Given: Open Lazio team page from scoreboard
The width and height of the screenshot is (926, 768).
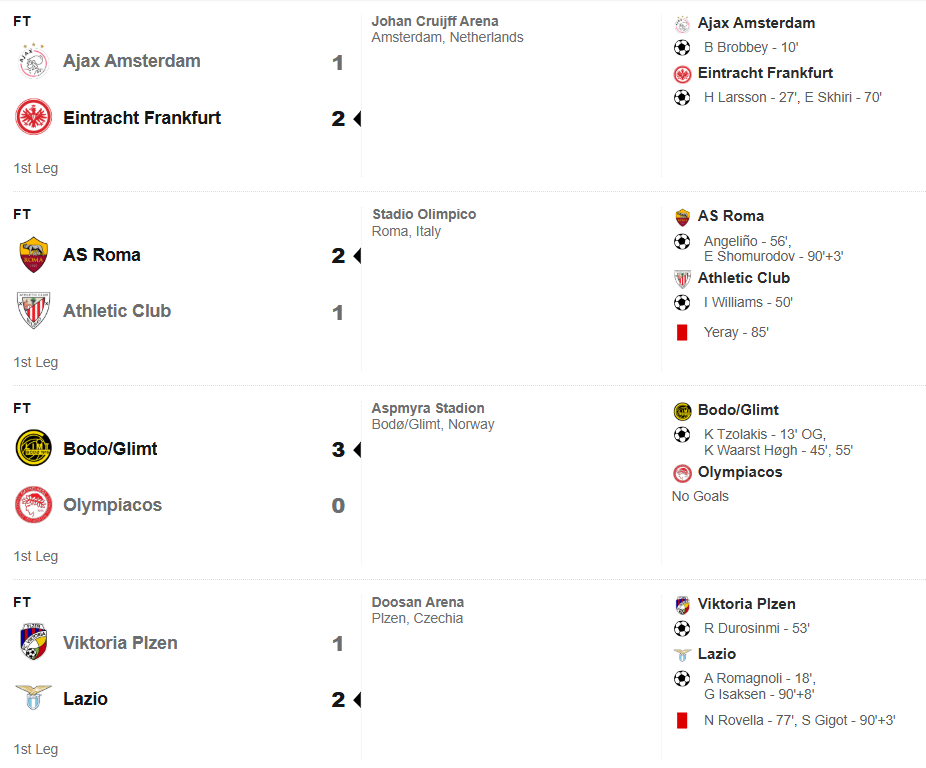Looking at the screenshot, I should point(85,699).
